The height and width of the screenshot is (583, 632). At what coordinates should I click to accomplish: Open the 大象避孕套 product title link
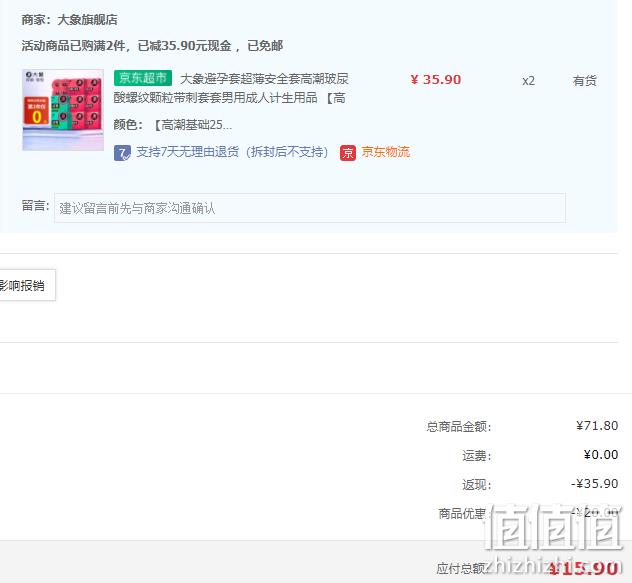point(231,88)
